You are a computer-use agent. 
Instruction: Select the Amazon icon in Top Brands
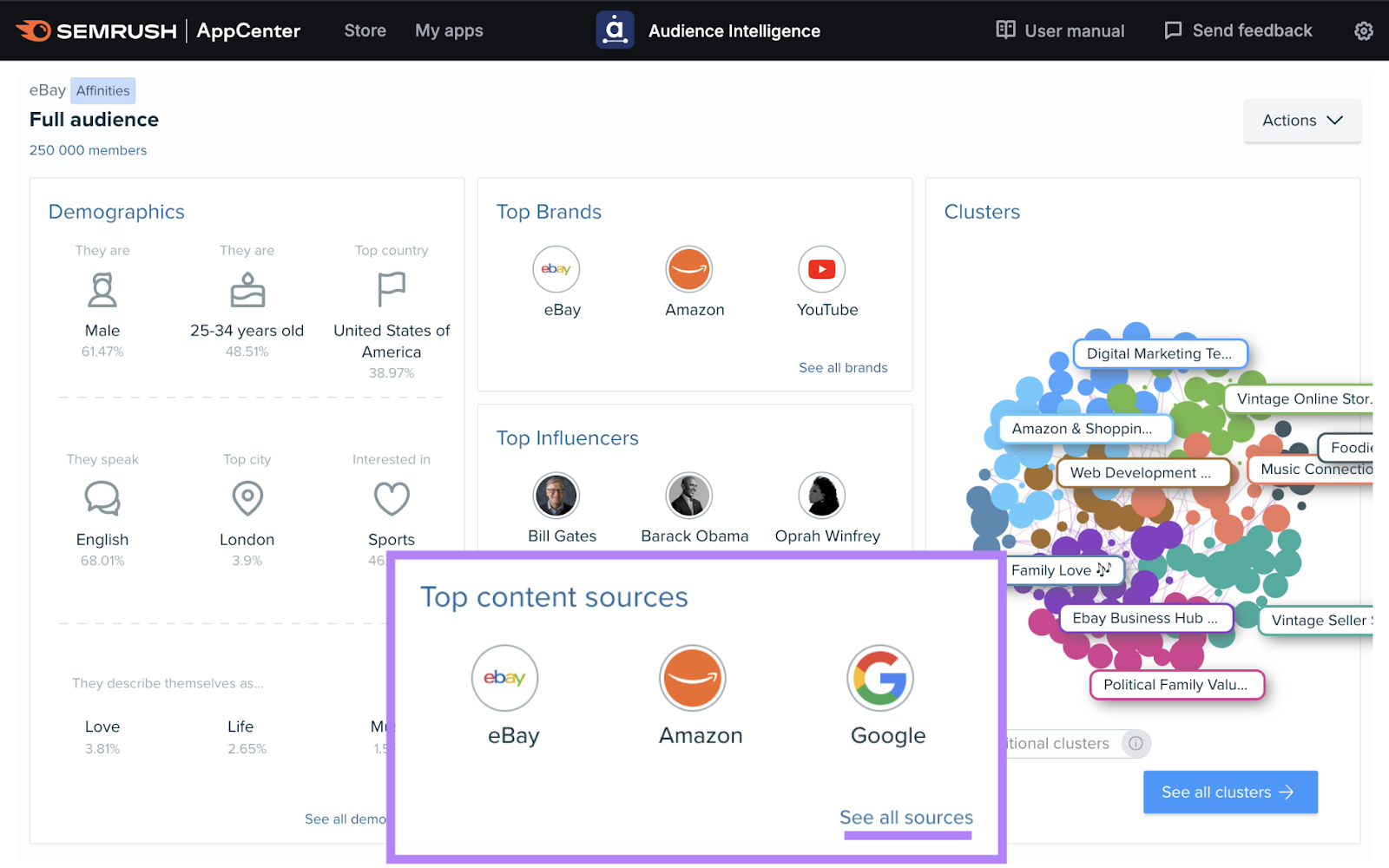tap(690, 269)
